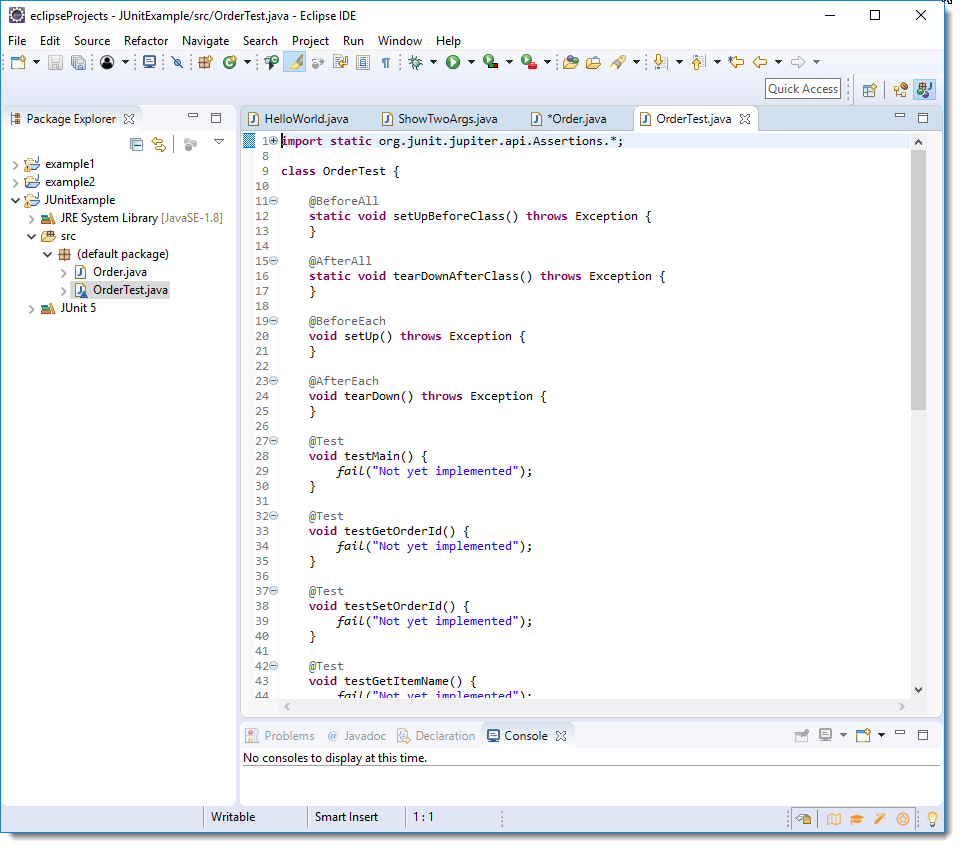Click the New wizard toolbar icon
Image resolution: width=960 pixels, height=848 pixels.
tap(18, 62)
